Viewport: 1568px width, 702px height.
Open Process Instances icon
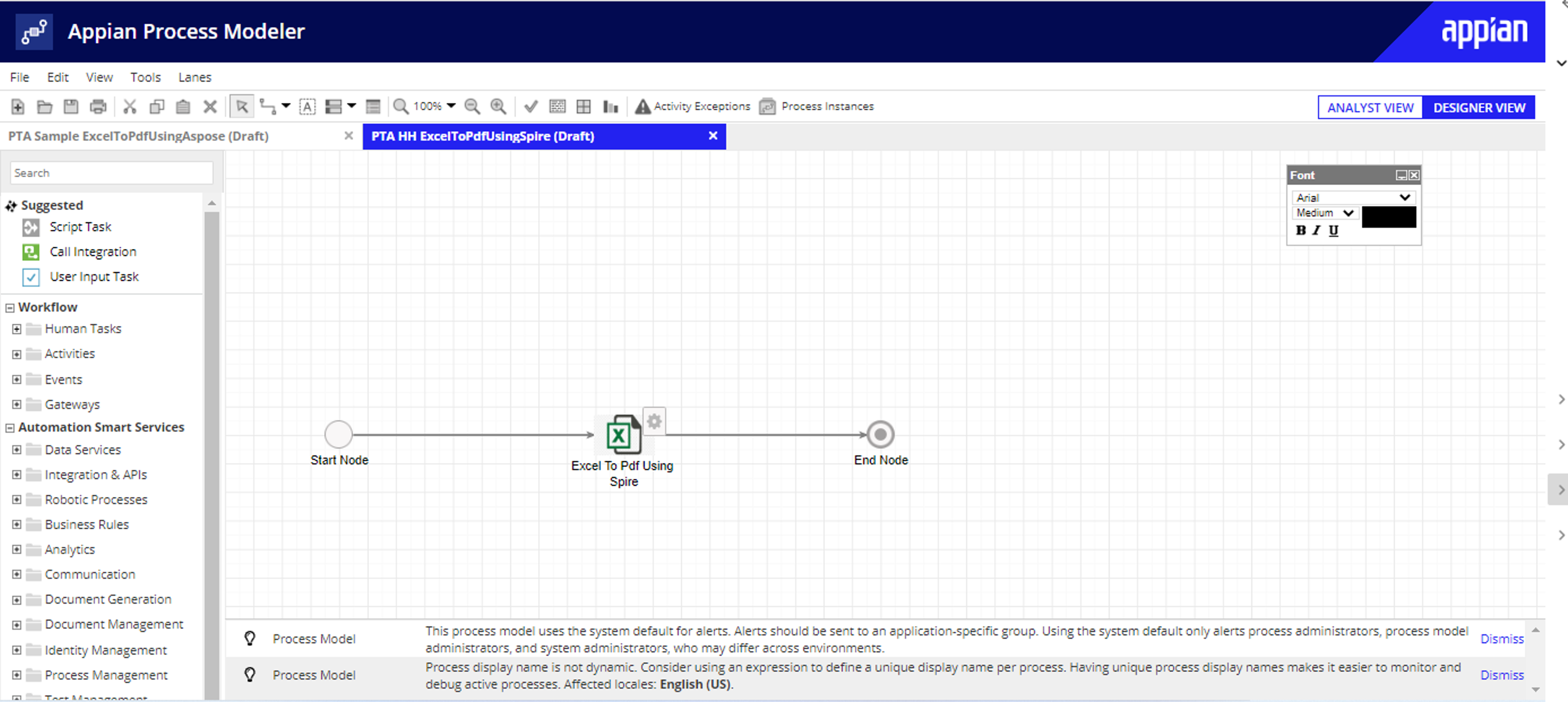(767, 107)
